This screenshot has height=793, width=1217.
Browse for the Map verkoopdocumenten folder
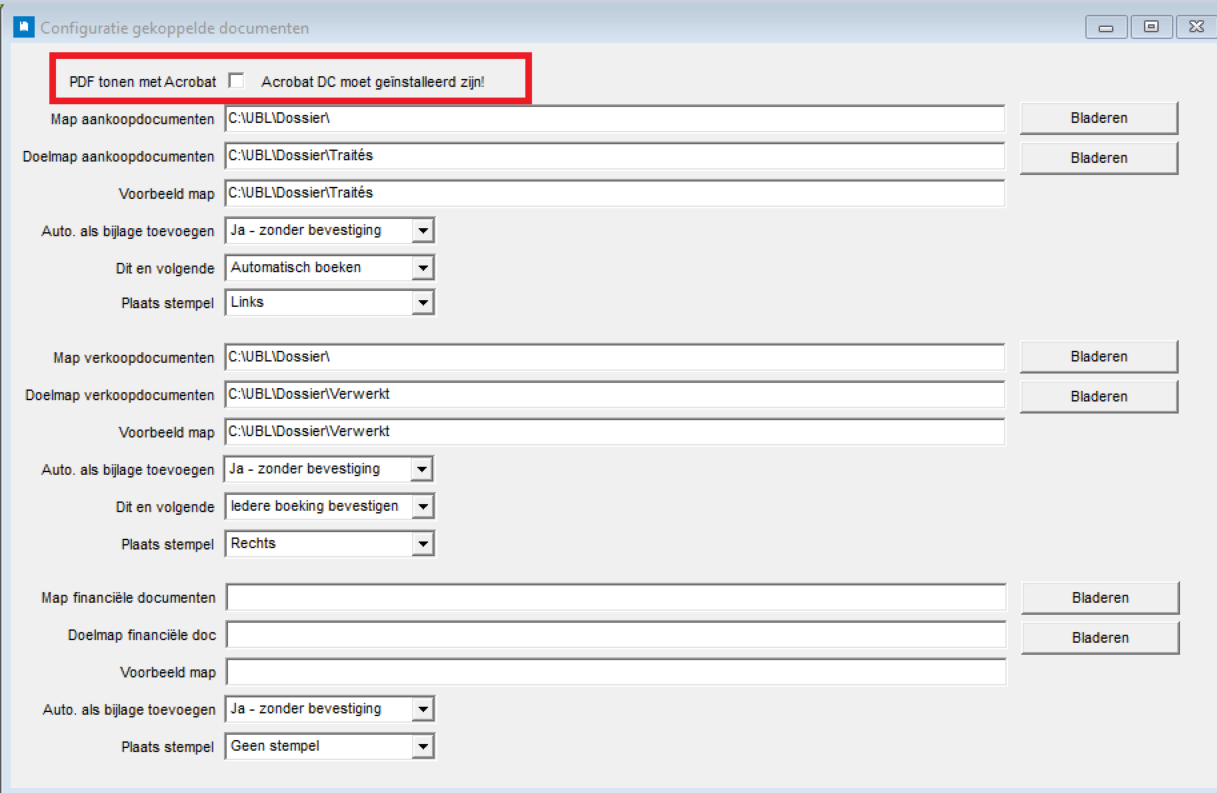(1098, 357)
